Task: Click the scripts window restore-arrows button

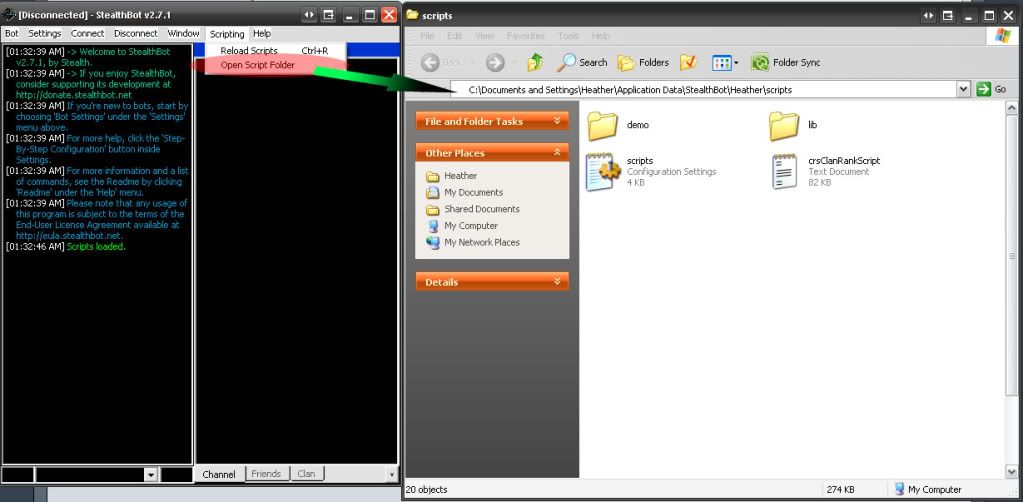Action: [x=928, y=15]
